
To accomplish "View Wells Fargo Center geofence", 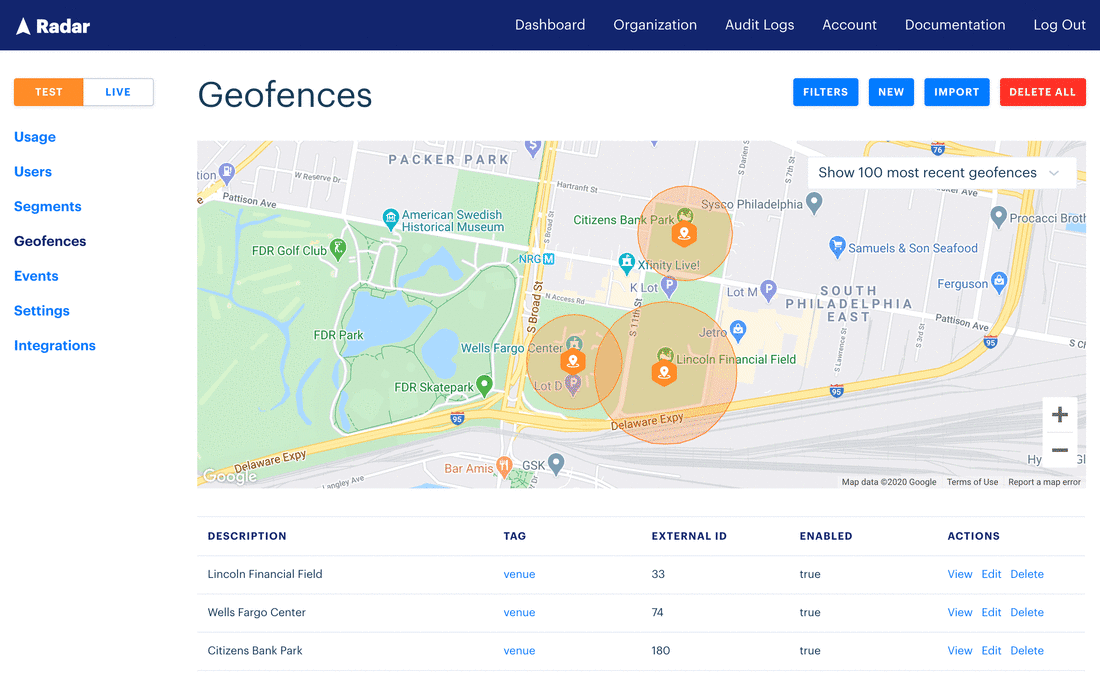I will (960, 612).
